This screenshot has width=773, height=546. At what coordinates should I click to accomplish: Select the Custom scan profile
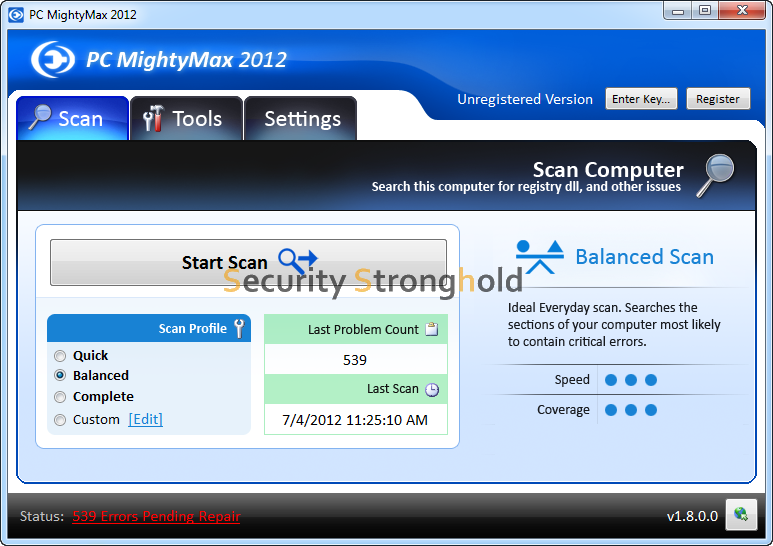(x=60, y=420)
